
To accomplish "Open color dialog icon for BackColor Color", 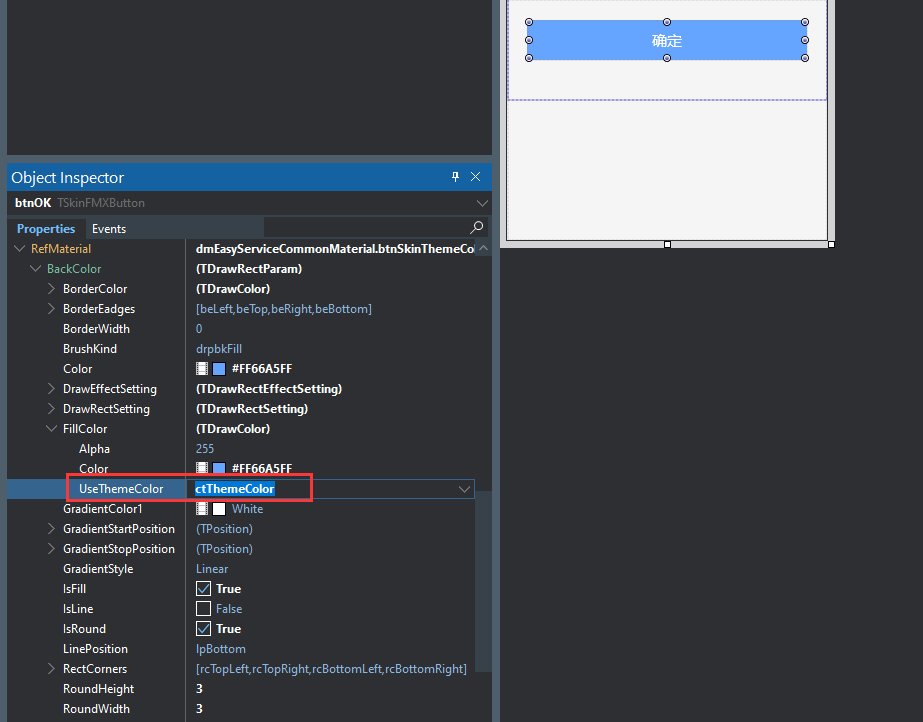I will 202,369.
